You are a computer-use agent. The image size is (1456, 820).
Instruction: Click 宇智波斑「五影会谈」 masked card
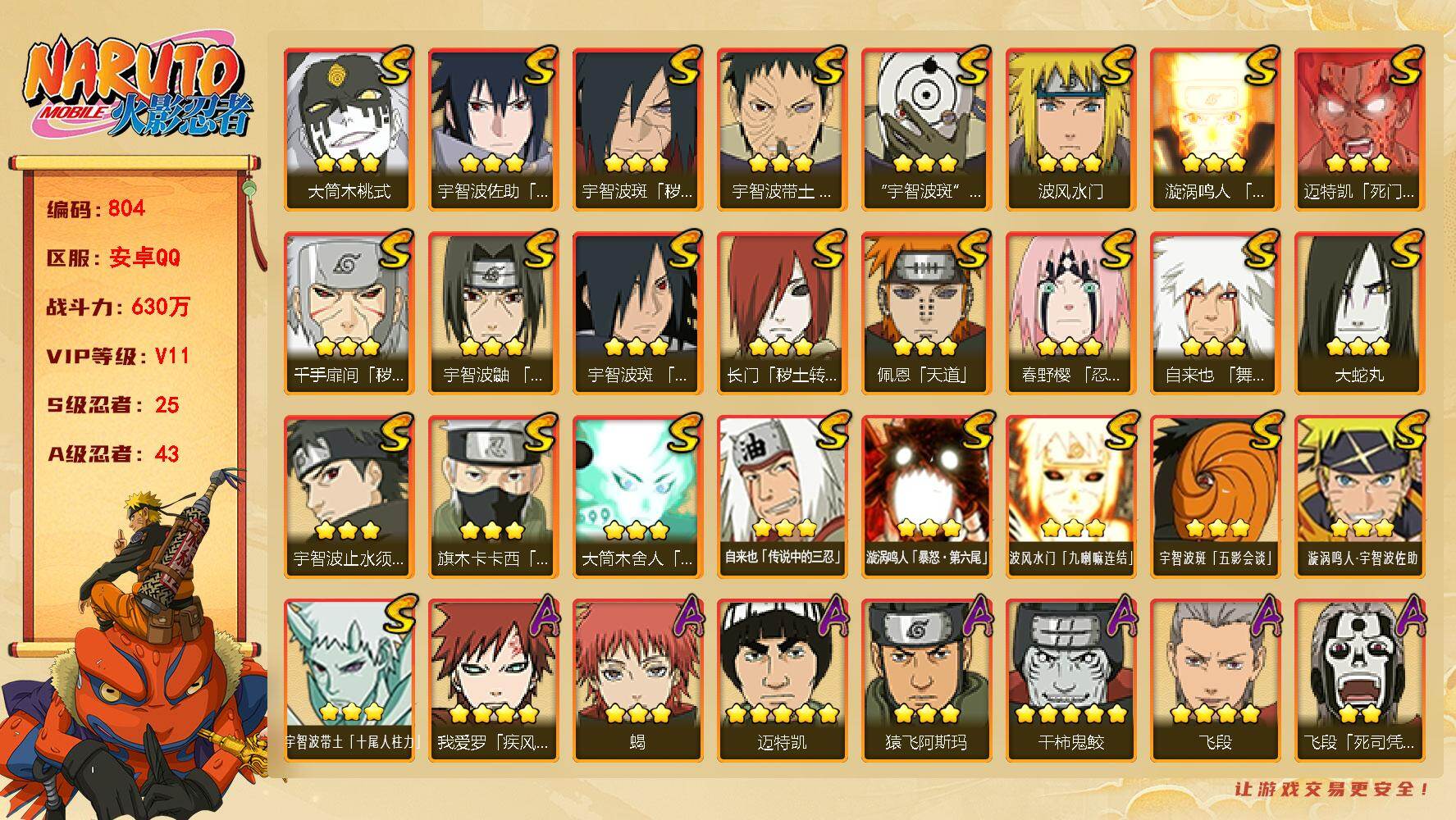[1215, 497]
